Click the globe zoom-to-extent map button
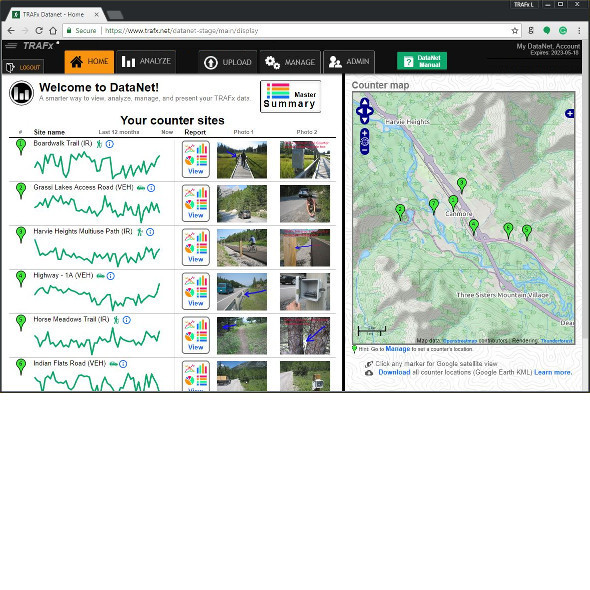The width and height of the screenshot is (590, 590). (365, 141)
